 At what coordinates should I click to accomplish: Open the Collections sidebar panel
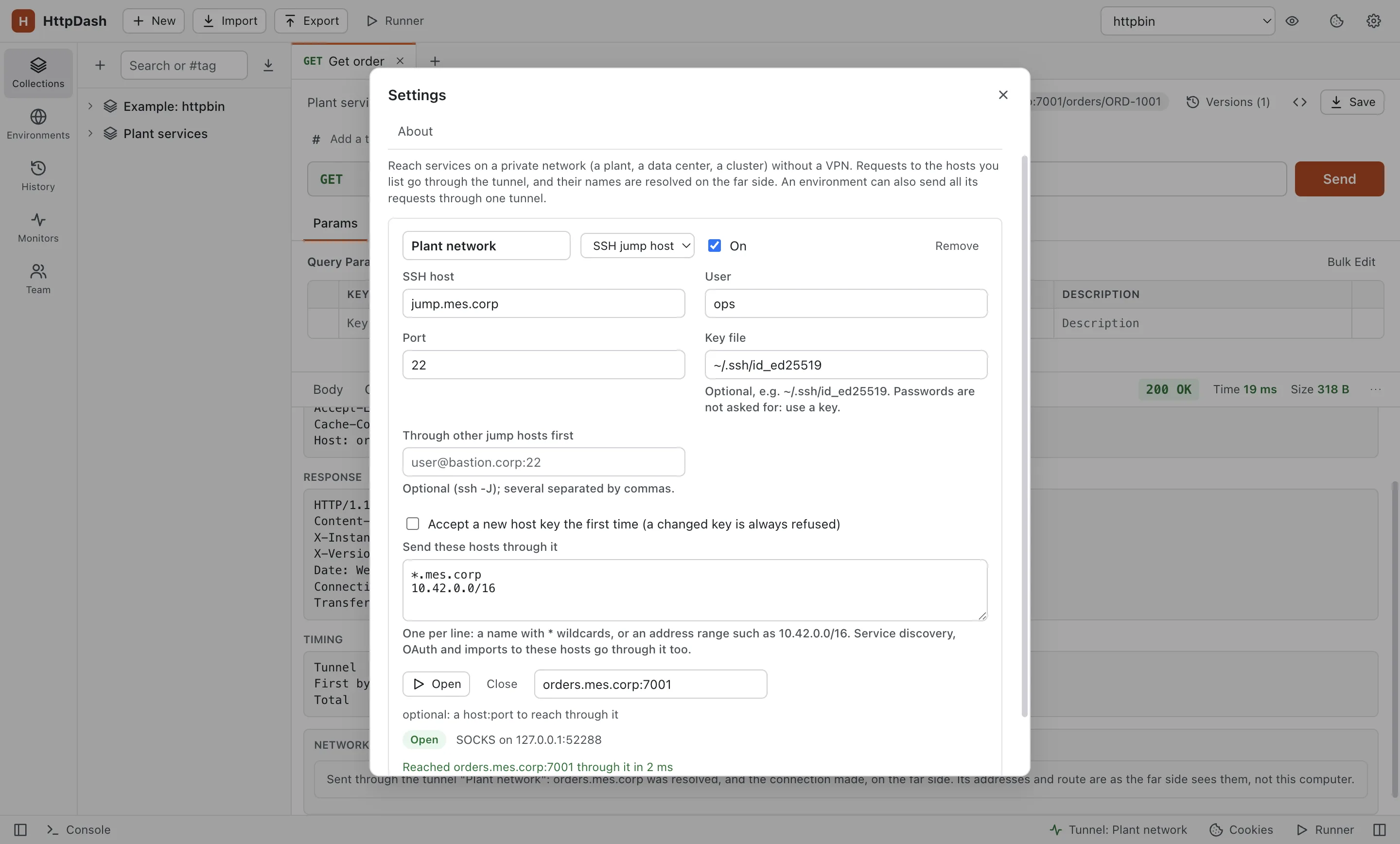(38, 73)
